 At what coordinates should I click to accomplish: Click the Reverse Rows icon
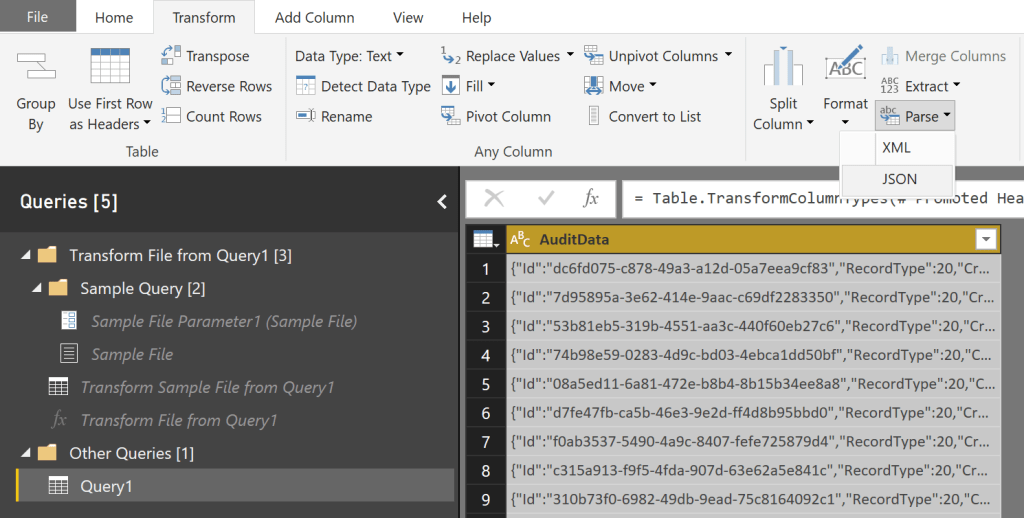coord(170,86)
